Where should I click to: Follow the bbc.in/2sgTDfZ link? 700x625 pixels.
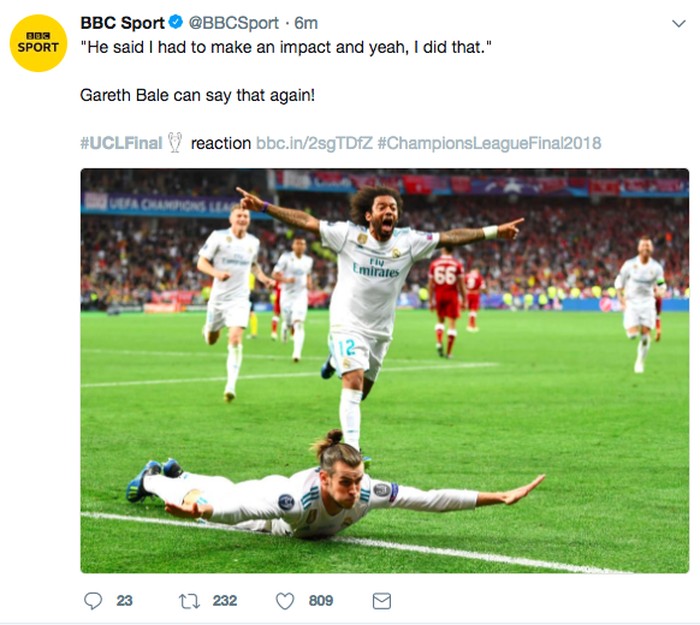pyautogui.click(x=314, y=143)
